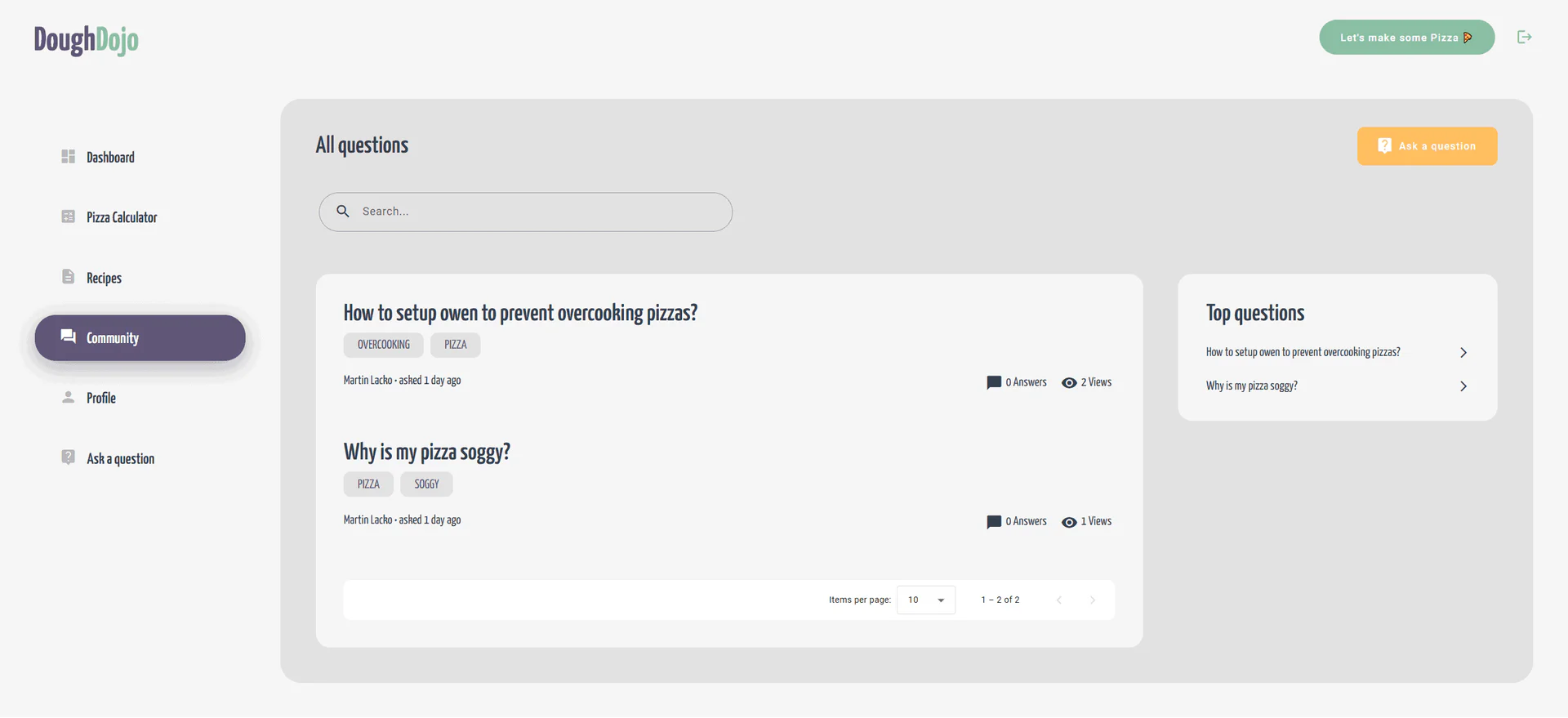Expand 'Why is my pizza soggy?' in Top questions
1568x718 pixels.
1463,386
